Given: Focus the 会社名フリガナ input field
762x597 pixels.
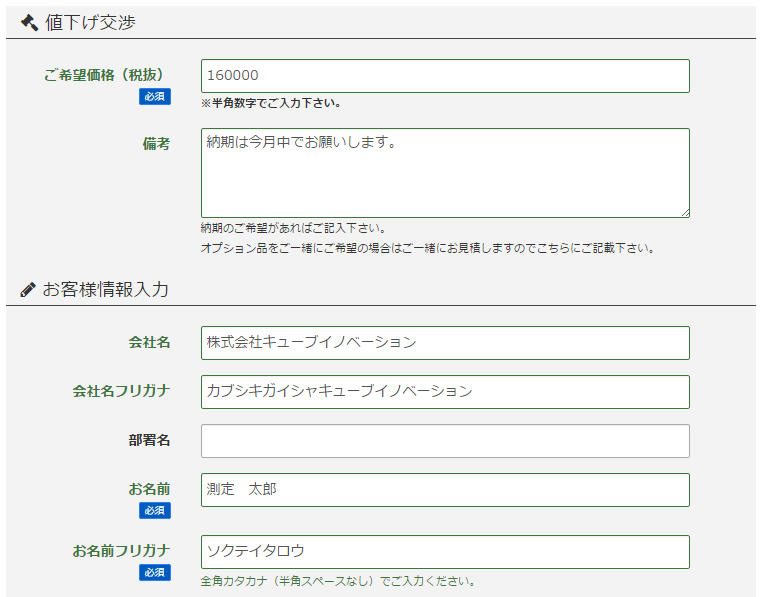Looking at the screenshot, I should [x=445, y=392].
